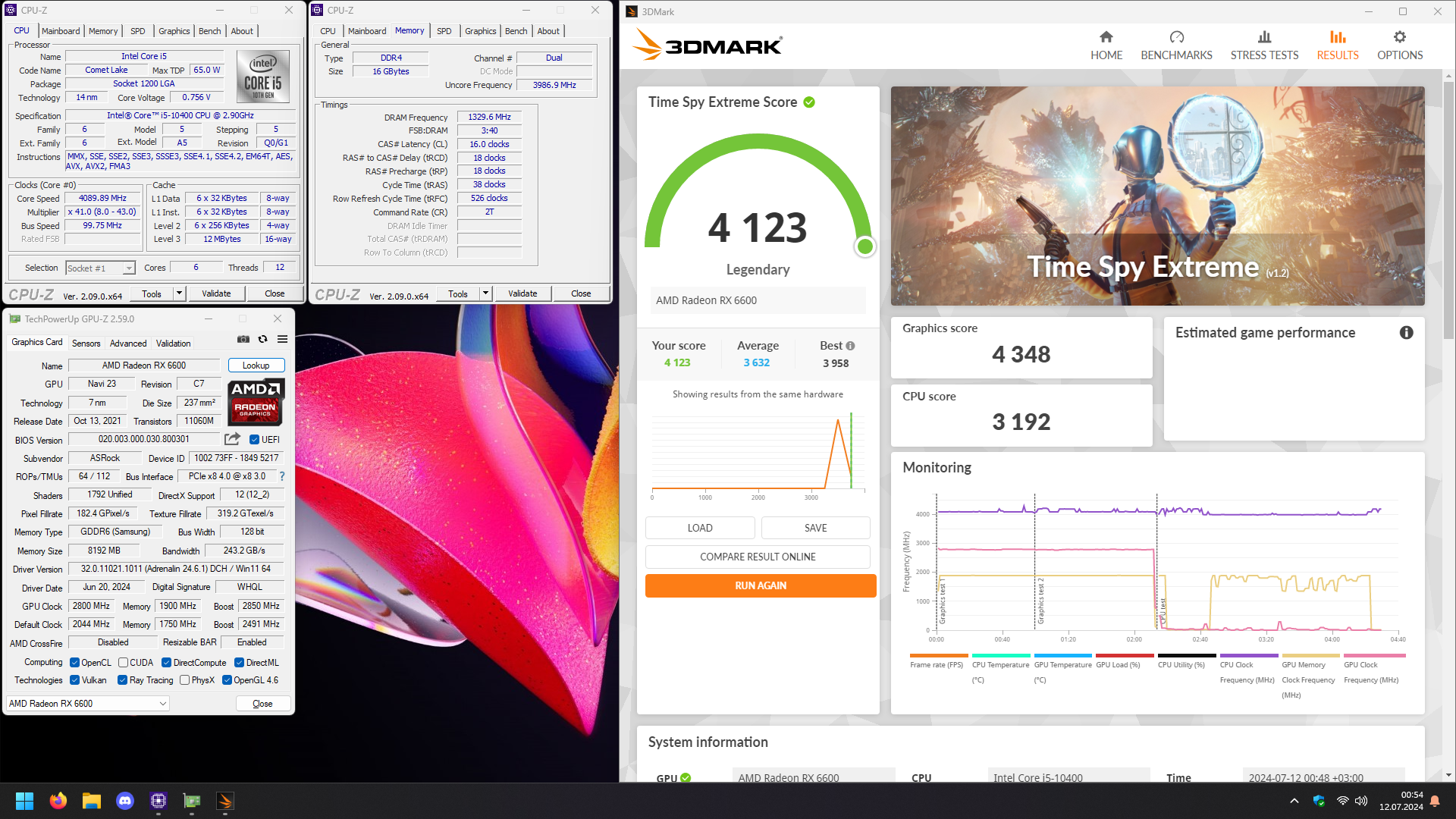The height and width of the screenshot is (819, 1456).
Task: Click Validate in left CPU-Z window
Action: (x=216, y=293)
